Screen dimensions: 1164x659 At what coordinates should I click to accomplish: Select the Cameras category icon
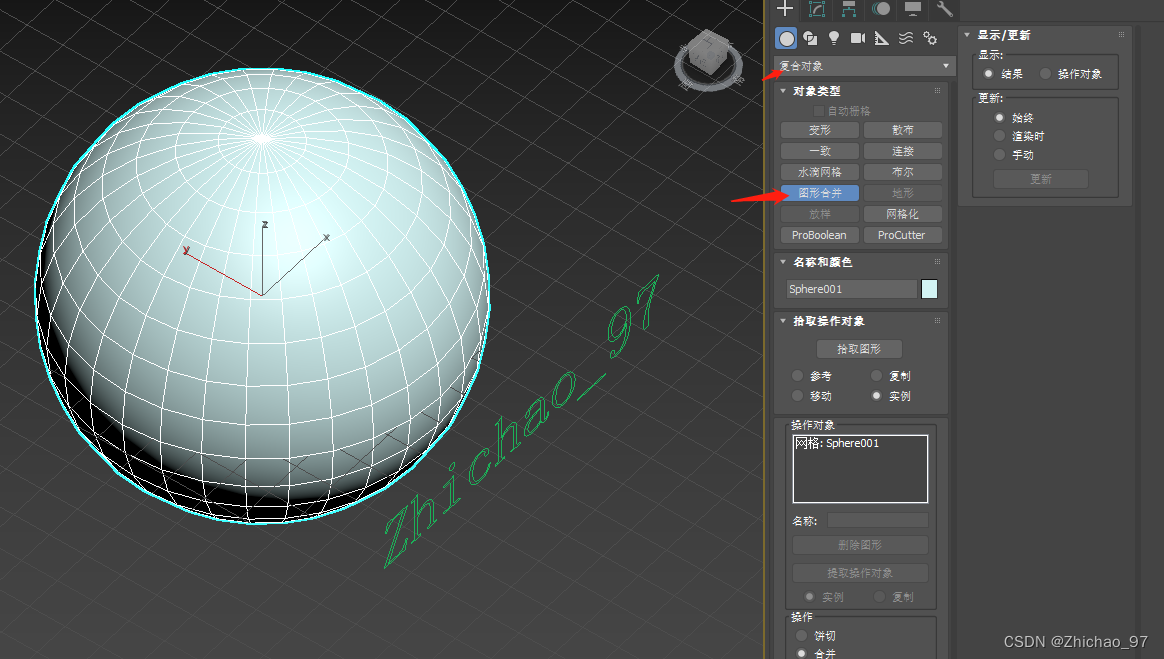tap(857, 38)
